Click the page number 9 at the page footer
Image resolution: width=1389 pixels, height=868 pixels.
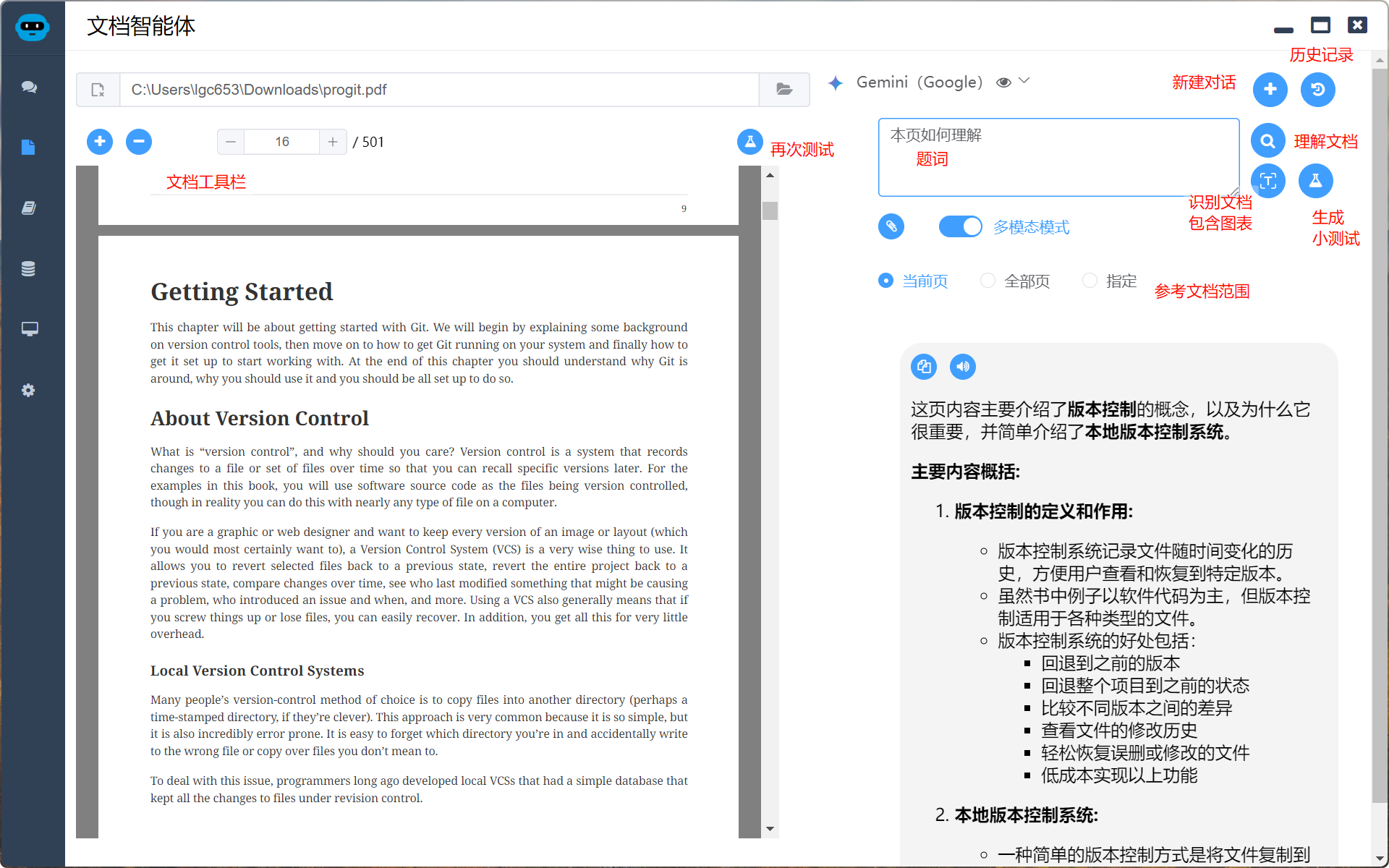pyautogui.click(x=684, y=208)
